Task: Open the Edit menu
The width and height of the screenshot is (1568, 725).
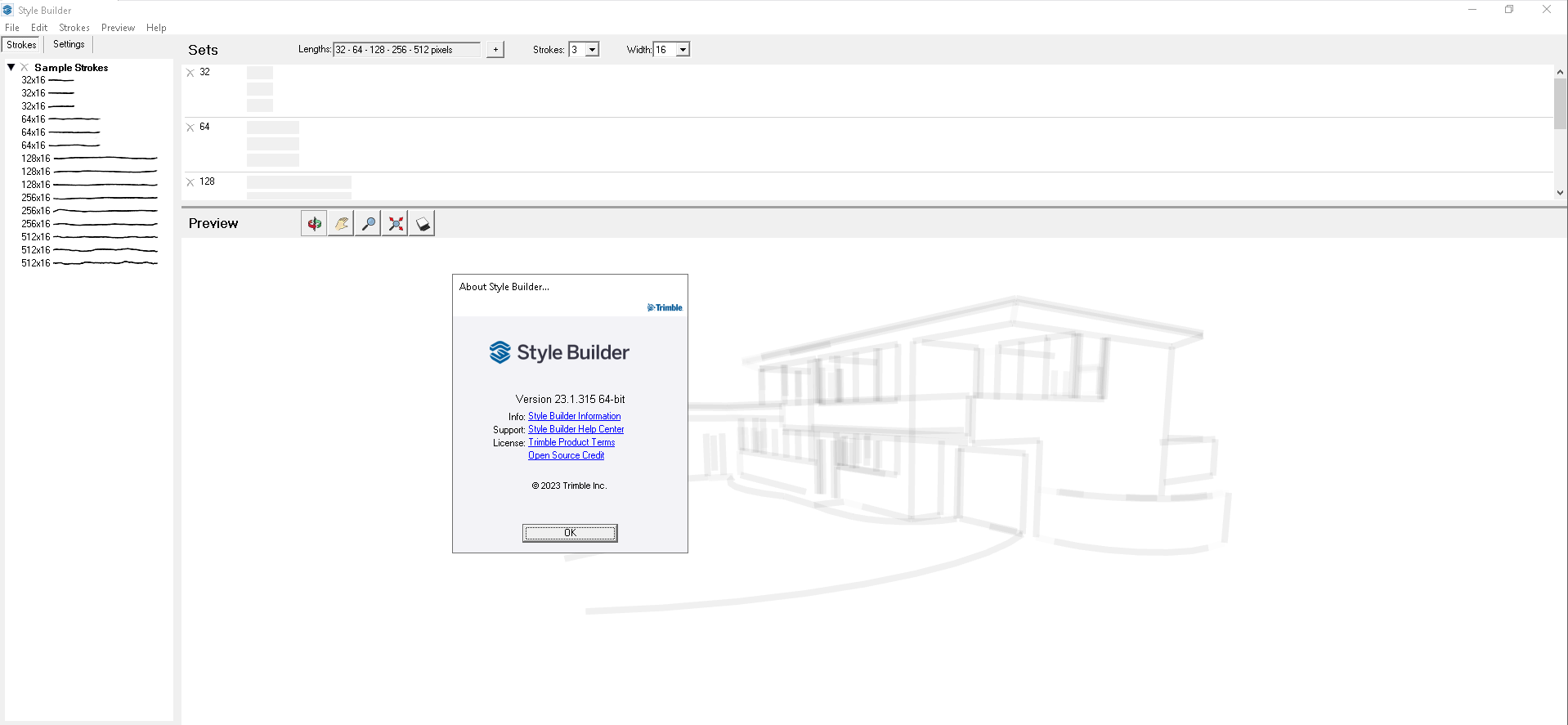Action: click(39, 28)
